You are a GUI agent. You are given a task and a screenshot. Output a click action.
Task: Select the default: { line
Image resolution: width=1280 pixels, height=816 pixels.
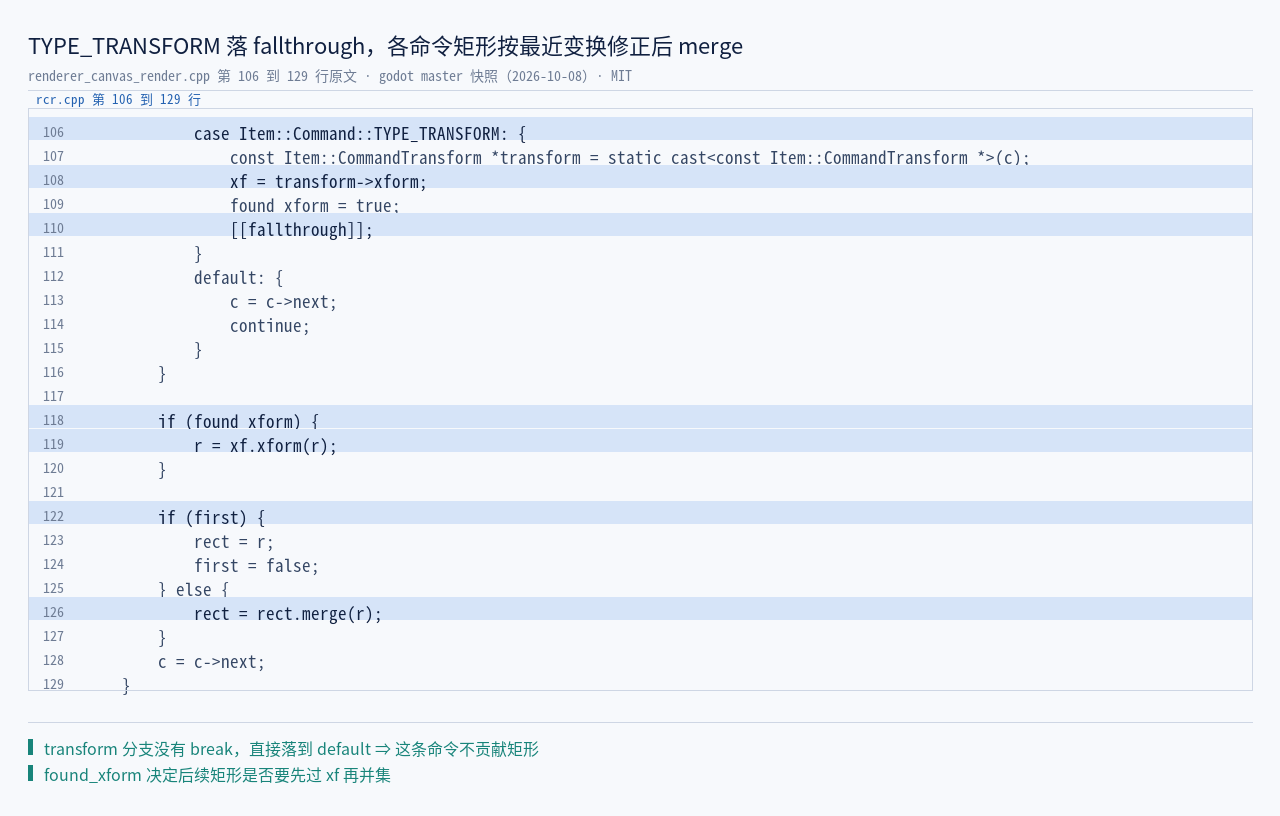239,278
